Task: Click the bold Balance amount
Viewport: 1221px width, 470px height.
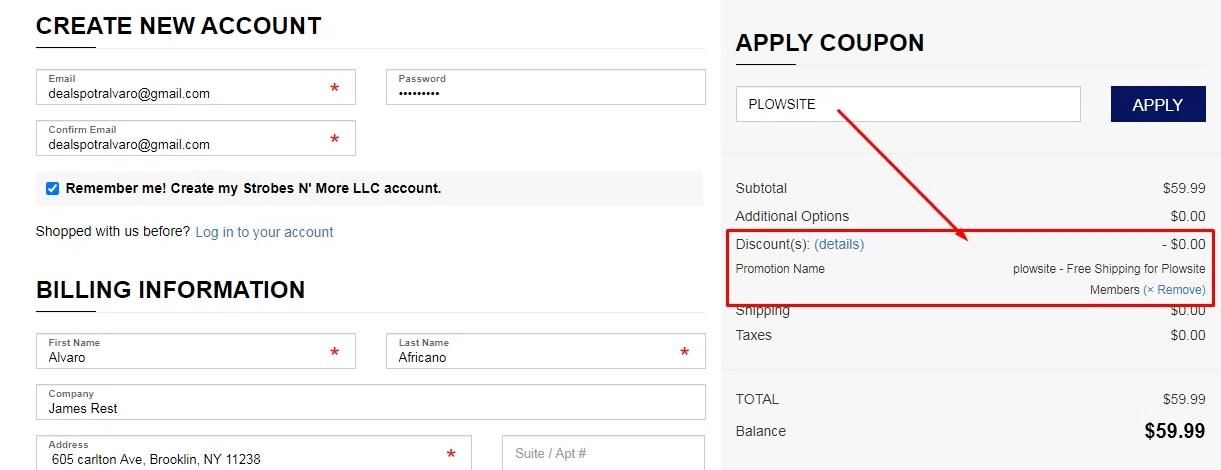Action: (1174, 431)
